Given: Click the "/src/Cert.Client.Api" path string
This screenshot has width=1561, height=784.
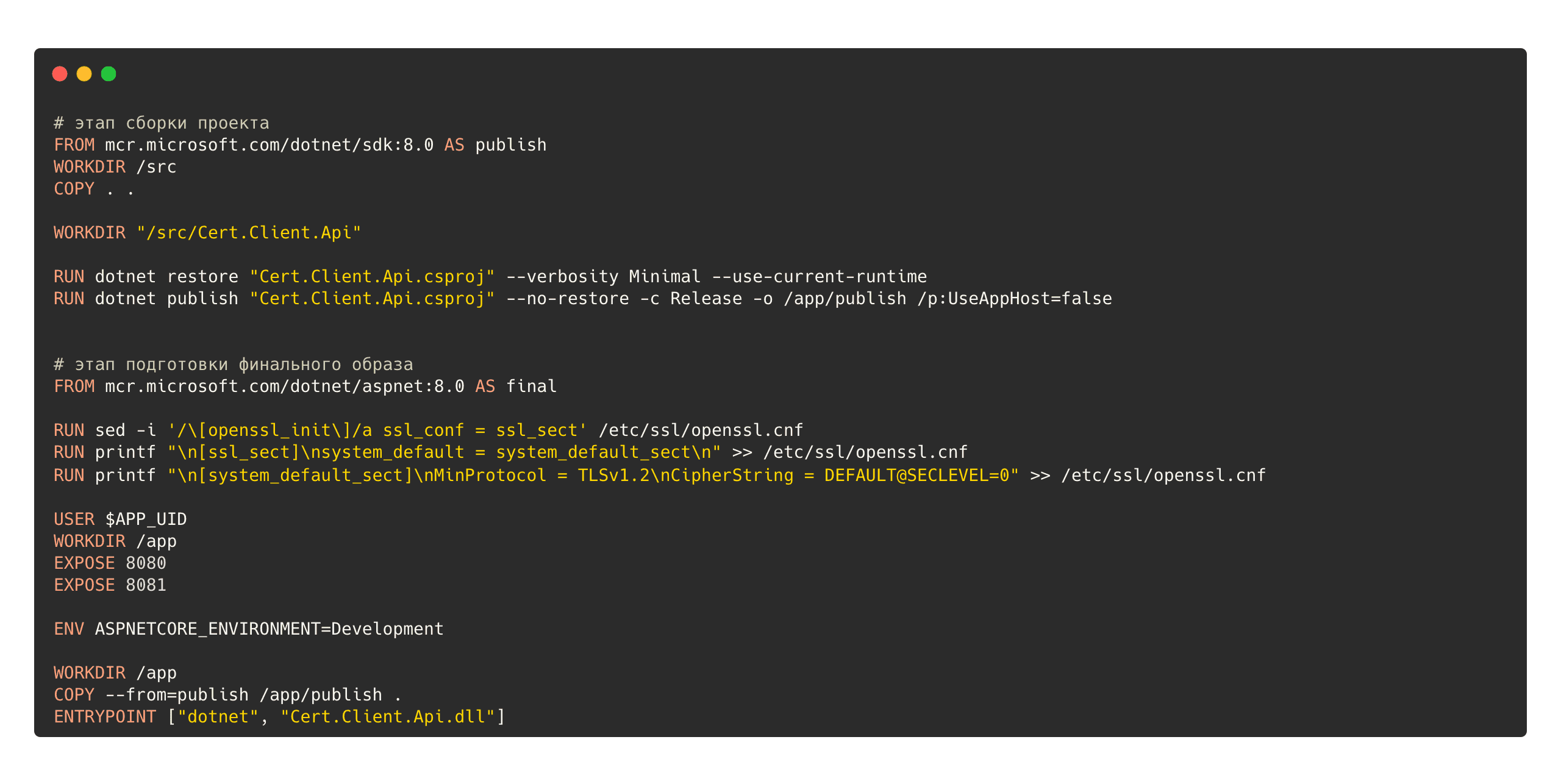Looking at the screenshot, I should (249, 233).
